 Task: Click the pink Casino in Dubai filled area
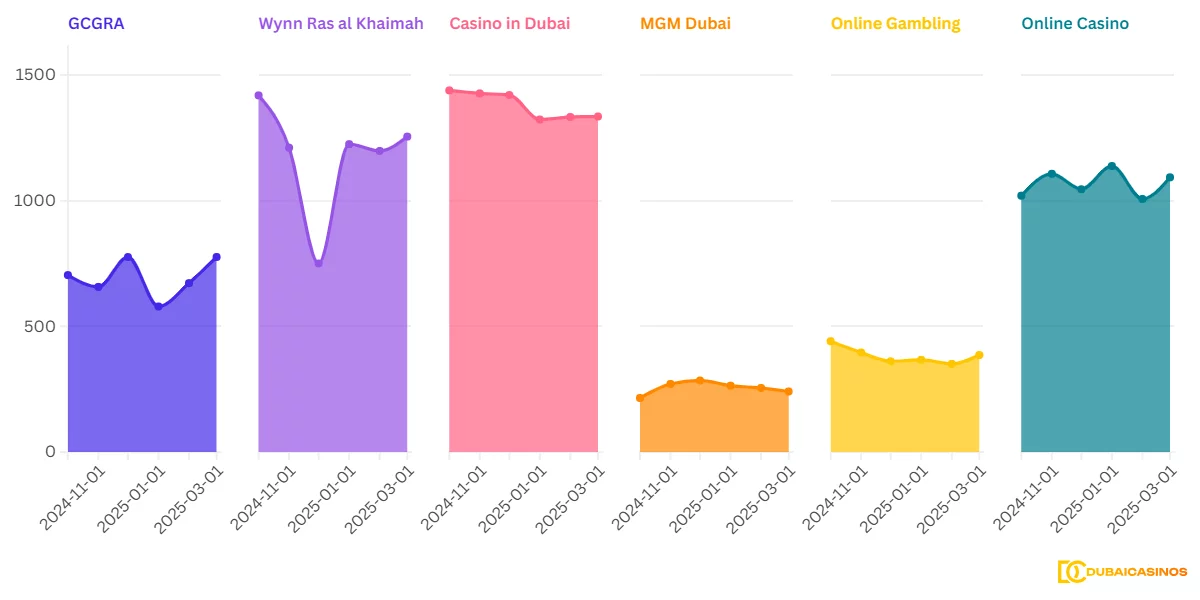[523, 300]
